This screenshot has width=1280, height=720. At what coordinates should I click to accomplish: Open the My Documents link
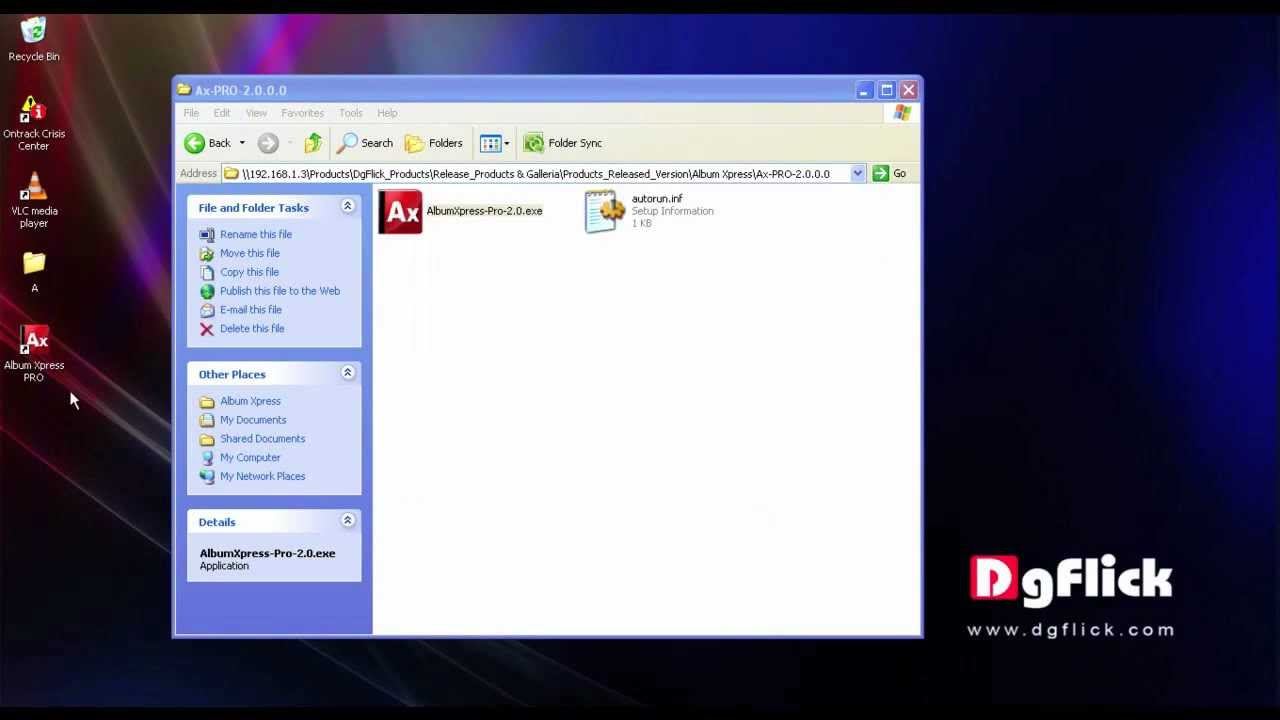253,420
